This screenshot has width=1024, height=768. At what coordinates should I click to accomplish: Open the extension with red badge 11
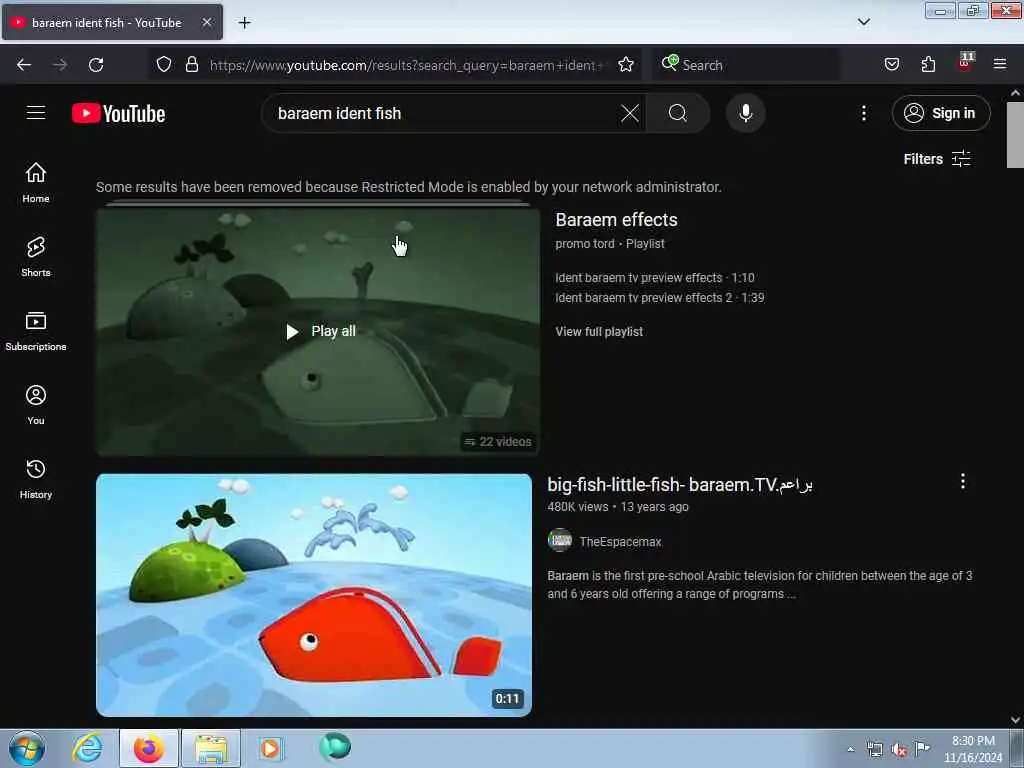coord(965,62)
